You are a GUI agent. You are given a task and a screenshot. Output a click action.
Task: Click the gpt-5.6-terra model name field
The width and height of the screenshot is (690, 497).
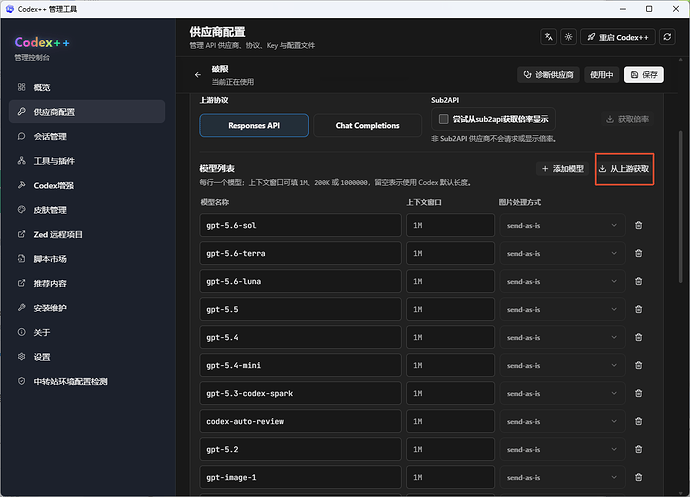pos(301,254)
